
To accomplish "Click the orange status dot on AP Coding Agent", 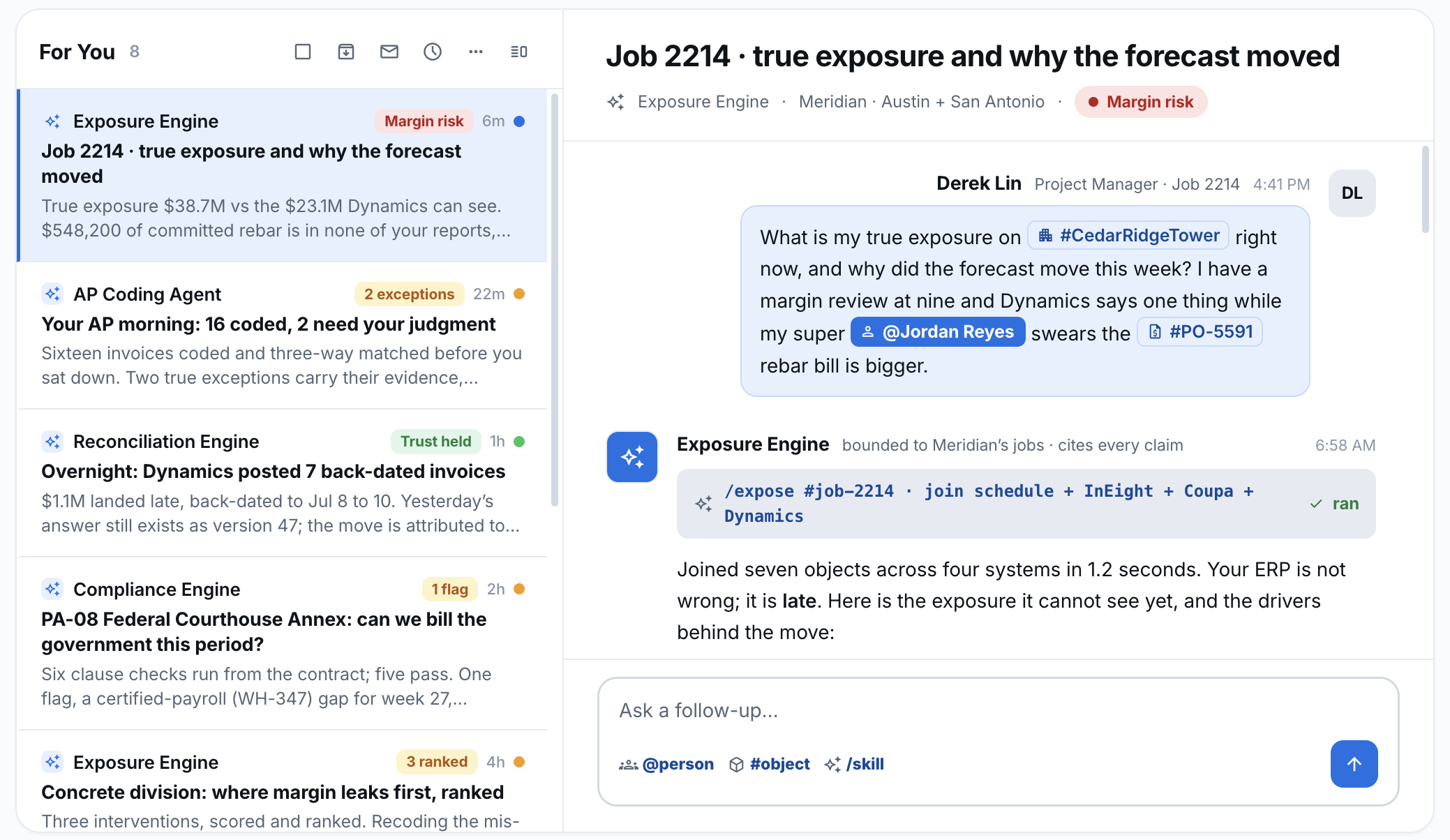I will pyautogui.click(x=519, y=294).
